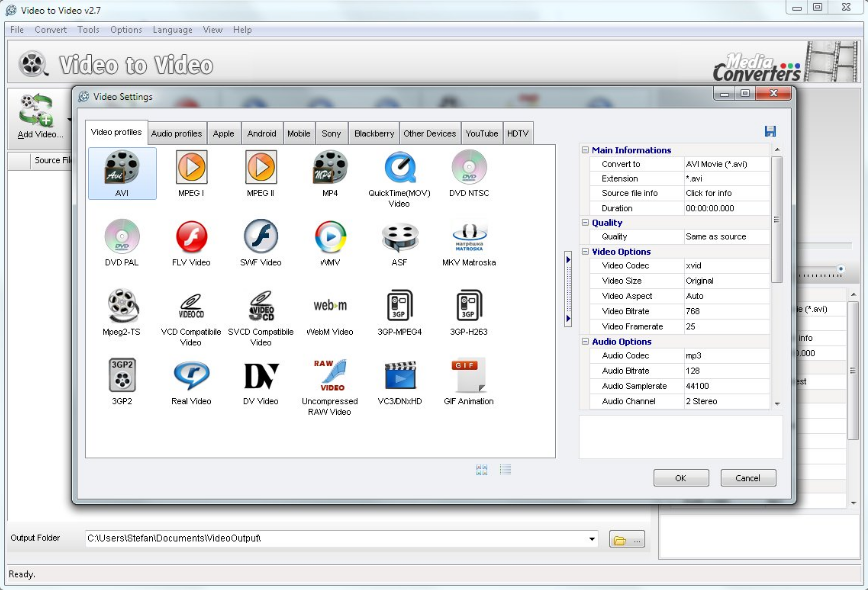The height and width of the screenshot is (590, 868).
Task: Select the DV Video format icon
Action: [x=261, y=375]
